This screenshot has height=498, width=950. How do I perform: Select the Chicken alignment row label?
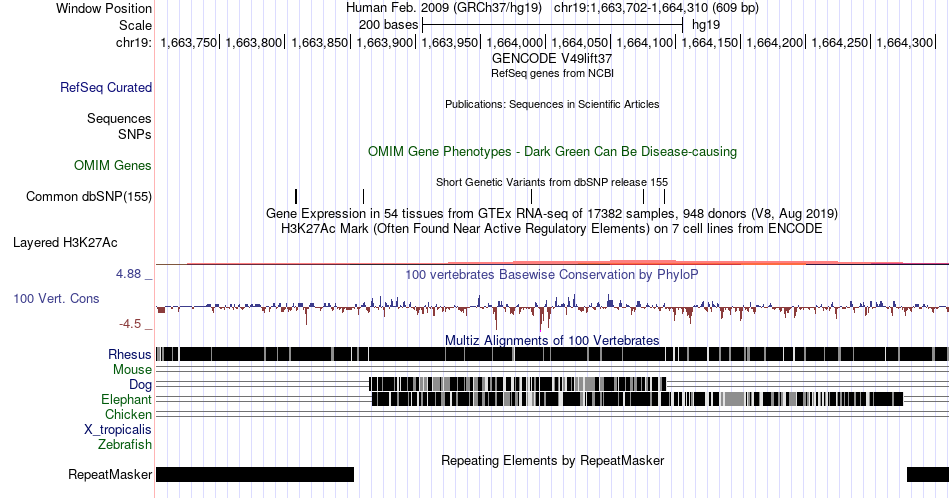(128, 414)
